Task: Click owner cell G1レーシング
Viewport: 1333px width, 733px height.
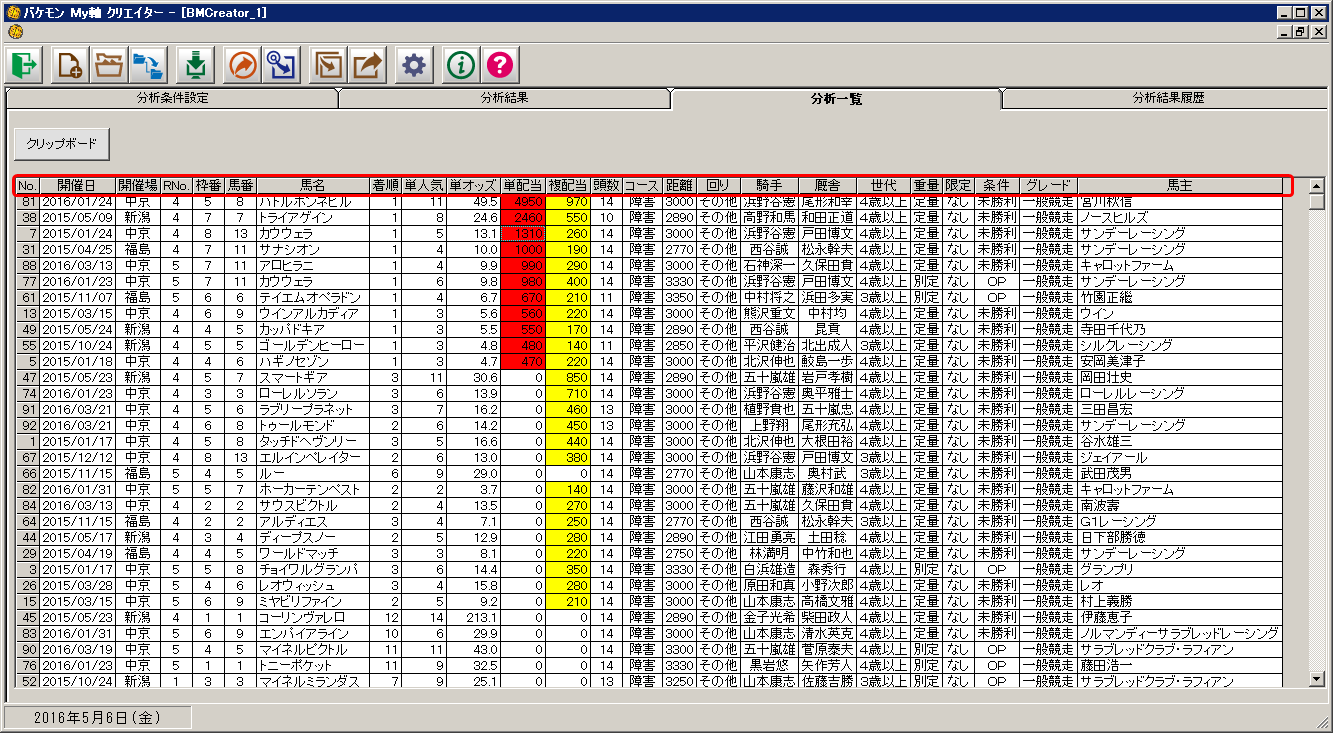Action: click(1179, 521)
